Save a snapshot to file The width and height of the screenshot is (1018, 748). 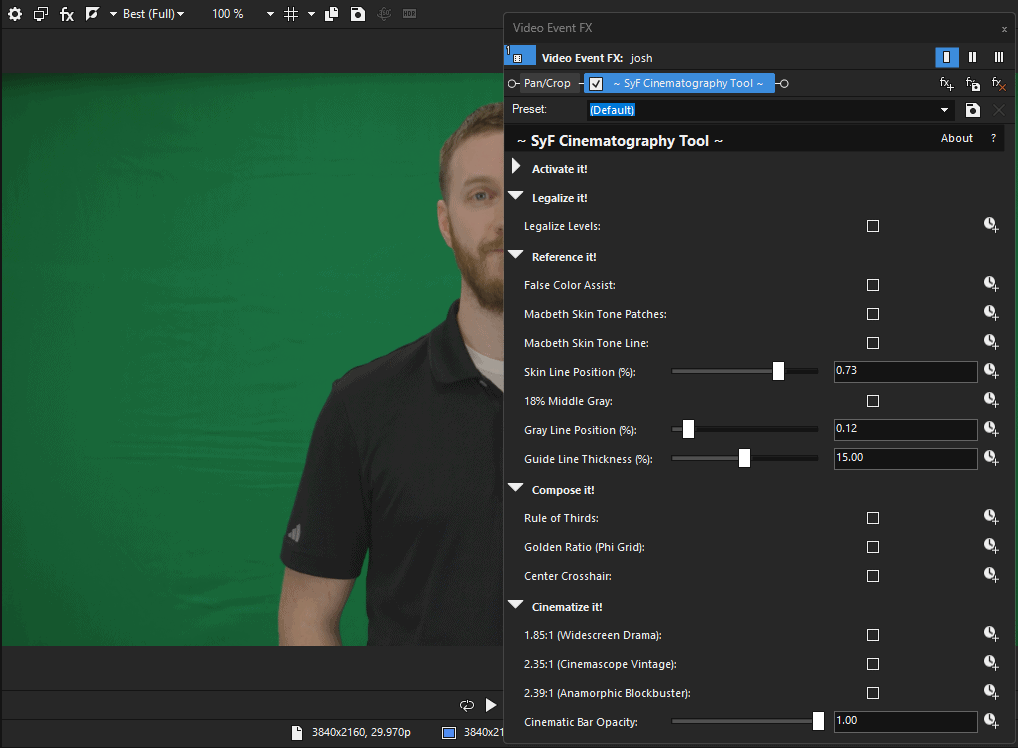coord(357,13)
